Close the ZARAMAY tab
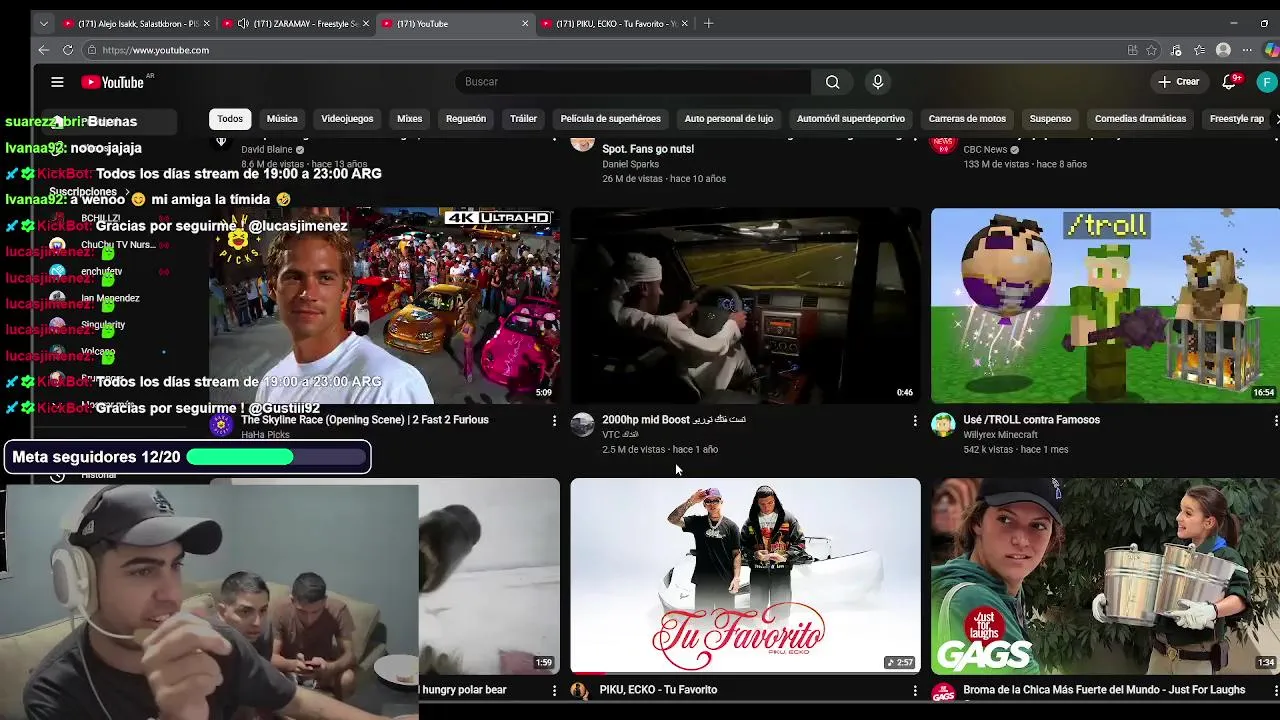This screenshot has height=720, width=1280. coord(366,23)
